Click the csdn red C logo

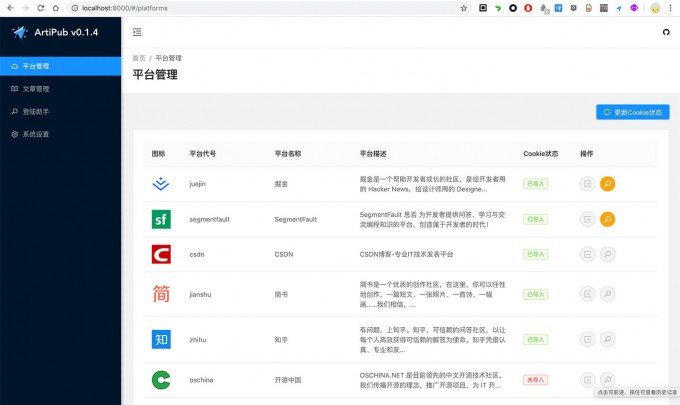(161, 254)
